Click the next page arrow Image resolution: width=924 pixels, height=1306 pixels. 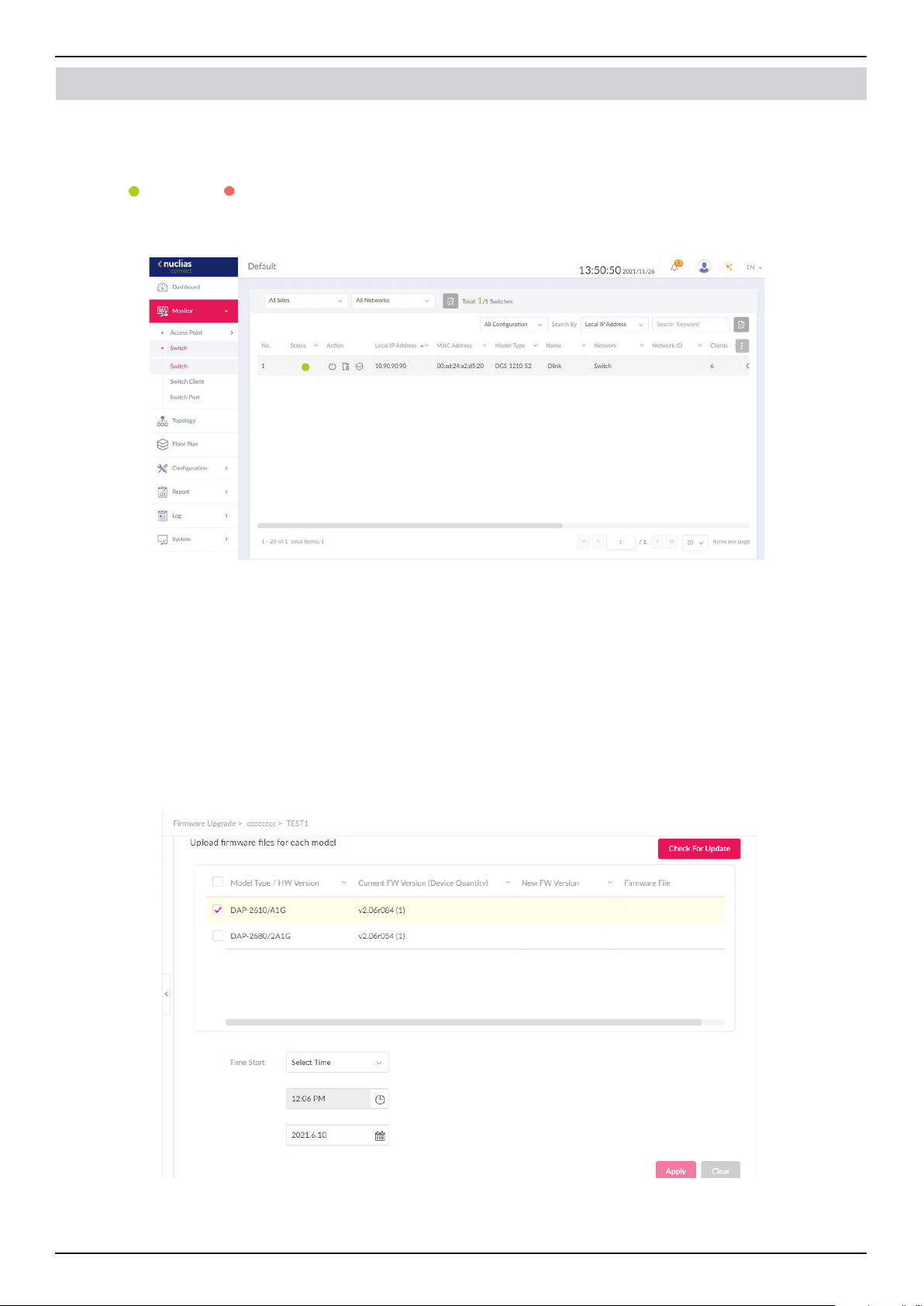pos(657,542)
